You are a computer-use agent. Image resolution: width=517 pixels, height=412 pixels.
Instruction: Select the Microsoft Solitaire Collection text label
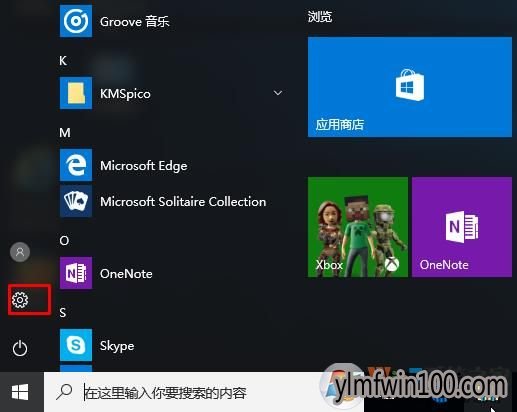coord(183,201)
